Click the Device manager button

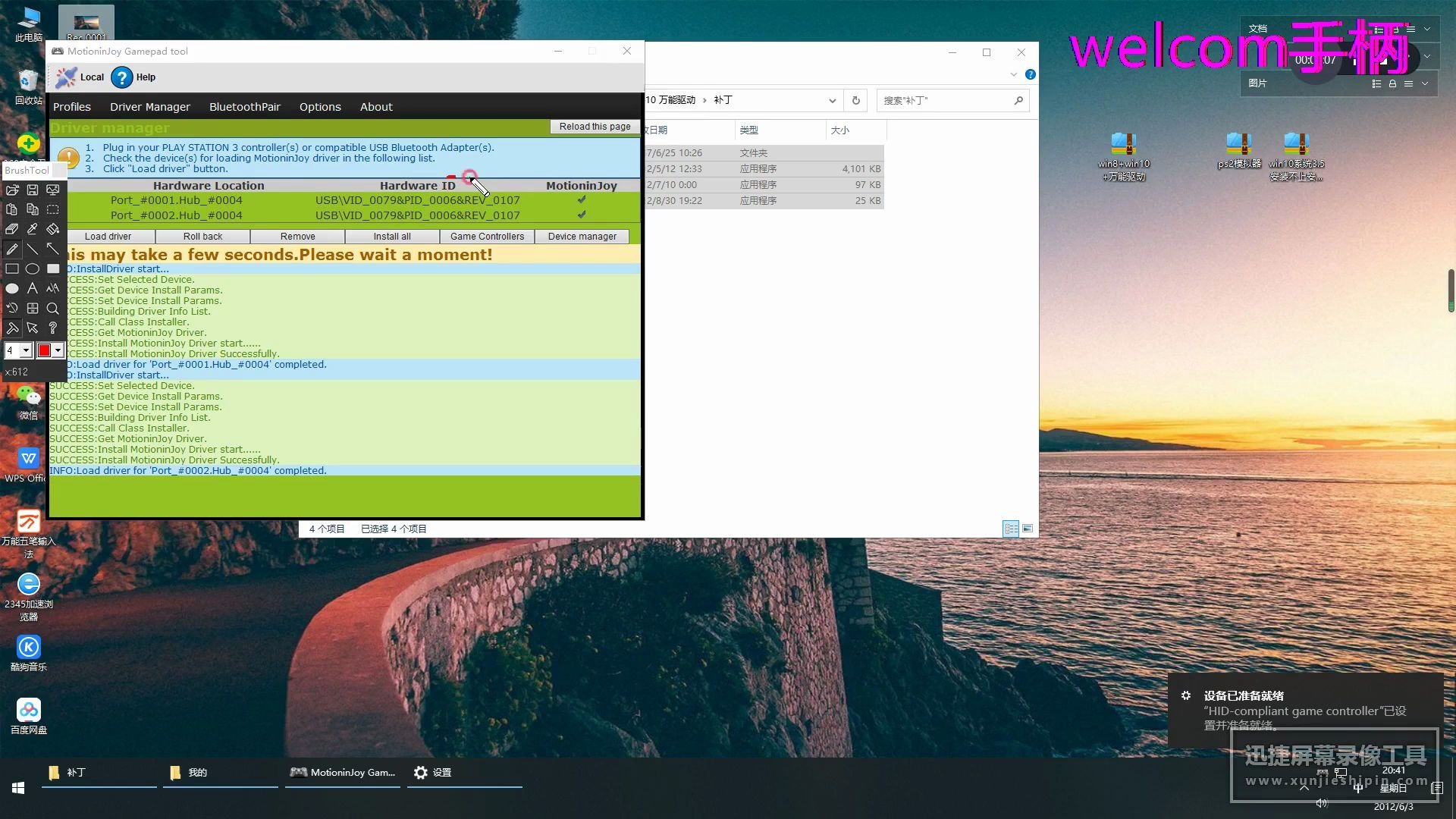582,237
